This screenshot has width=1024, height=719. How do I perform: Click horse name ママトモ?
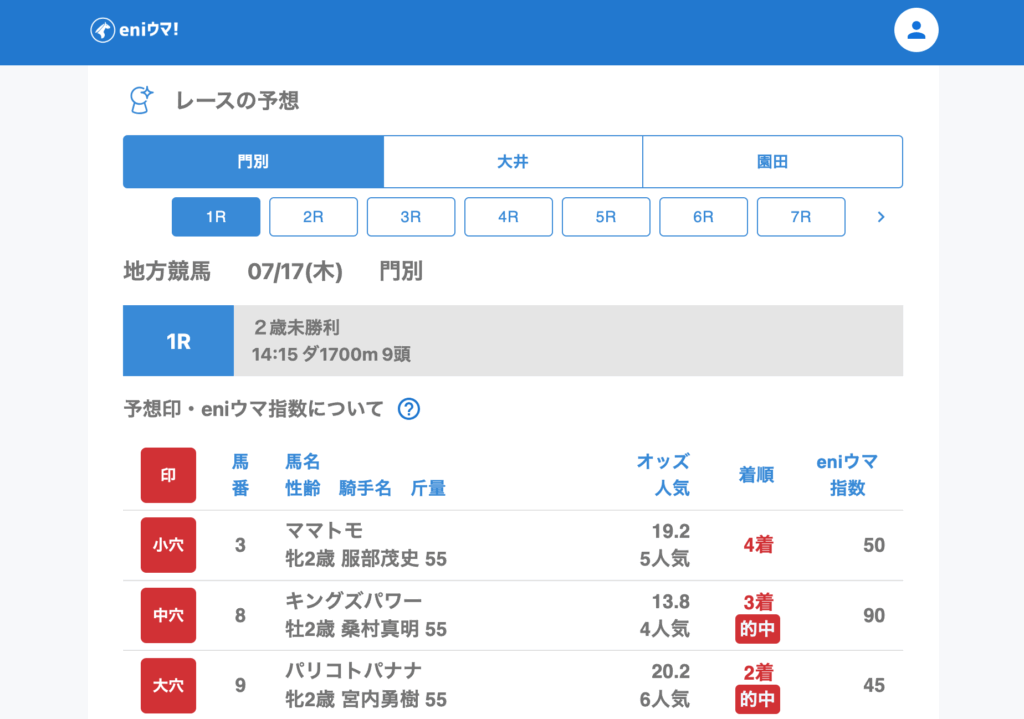coord(324,530)
